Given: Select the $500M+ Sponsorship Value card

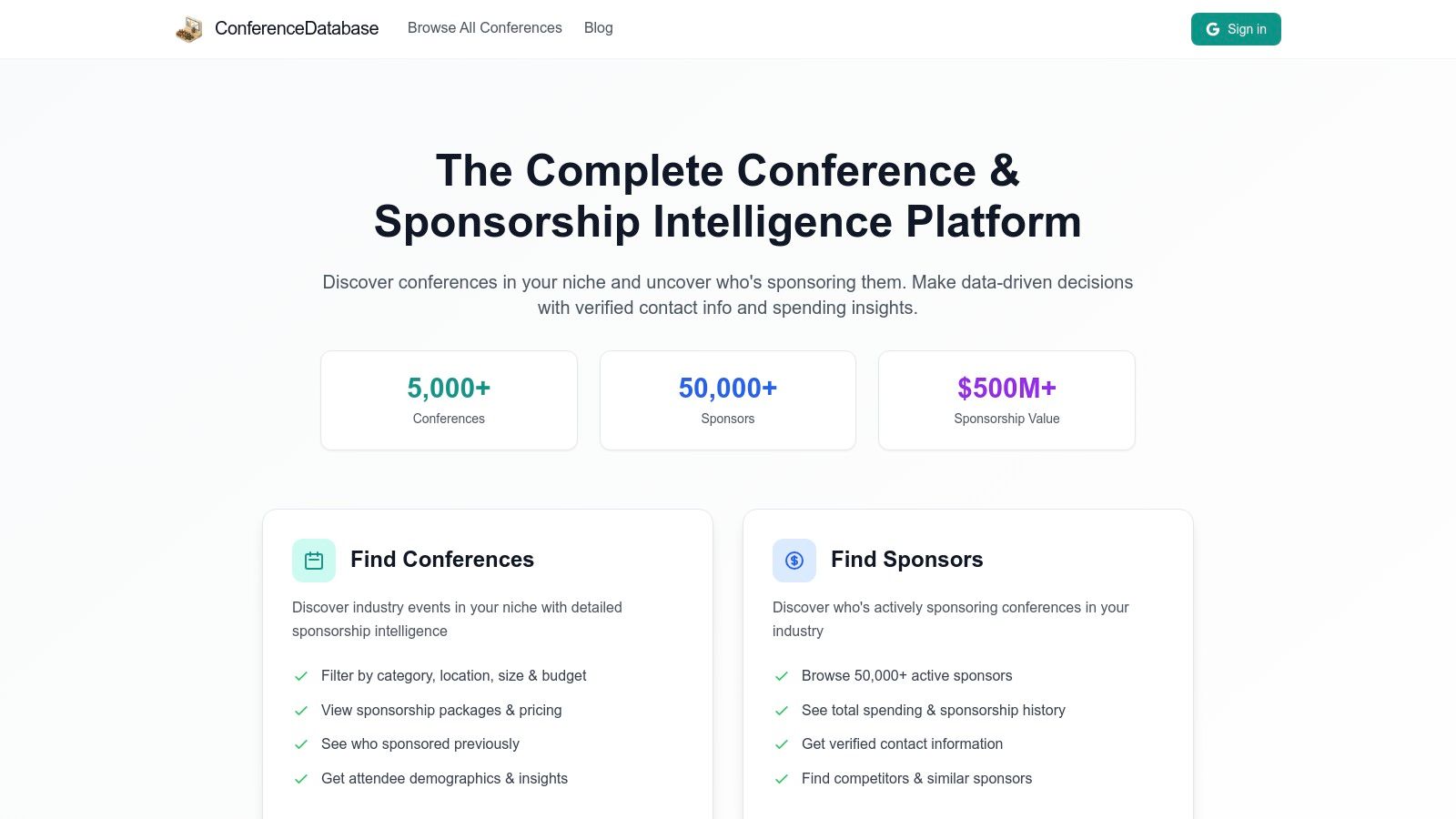Looking at the screenshot, I should click(x=1006, y=400).
